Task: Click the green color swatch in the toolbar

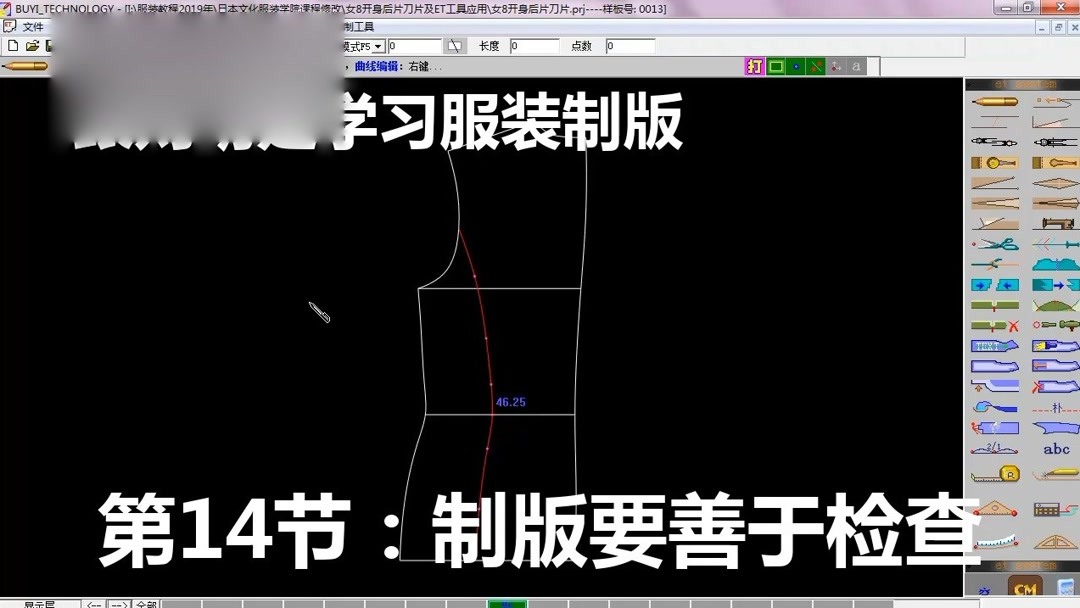Action: (775, 66)
